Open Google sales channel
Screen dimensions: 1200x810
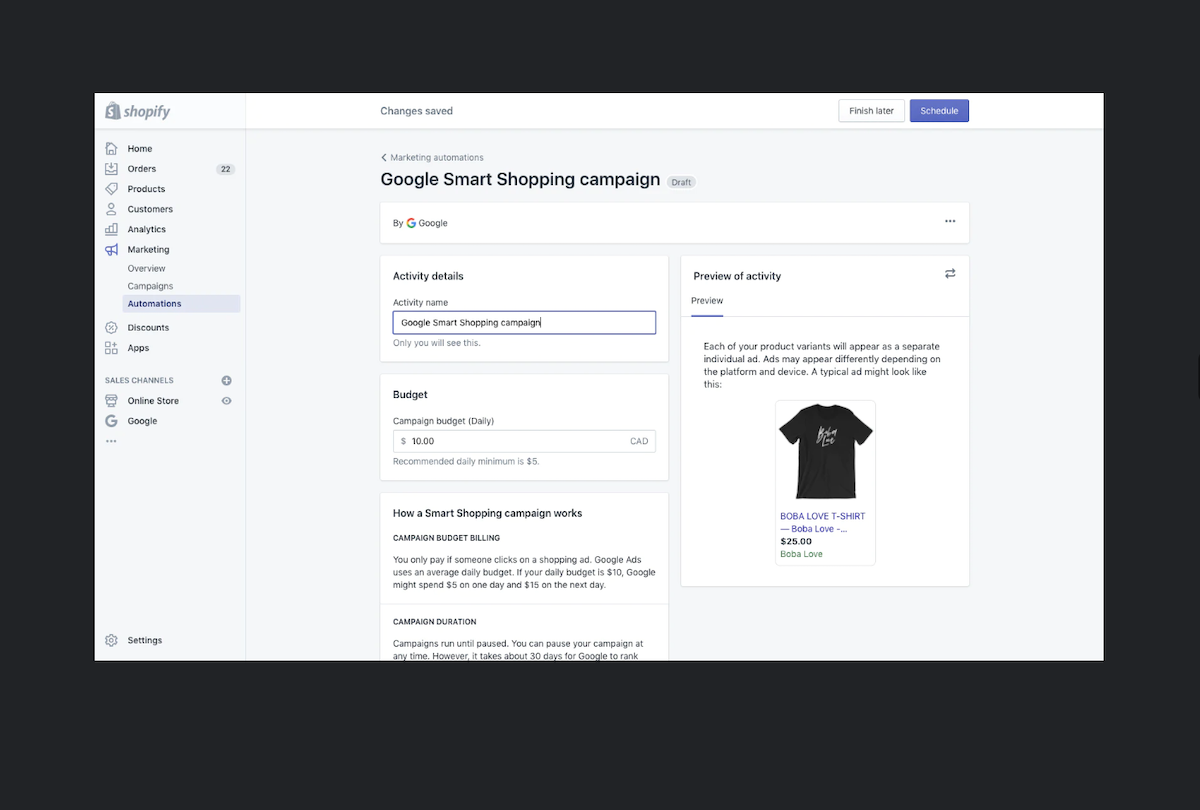(142, 421)
